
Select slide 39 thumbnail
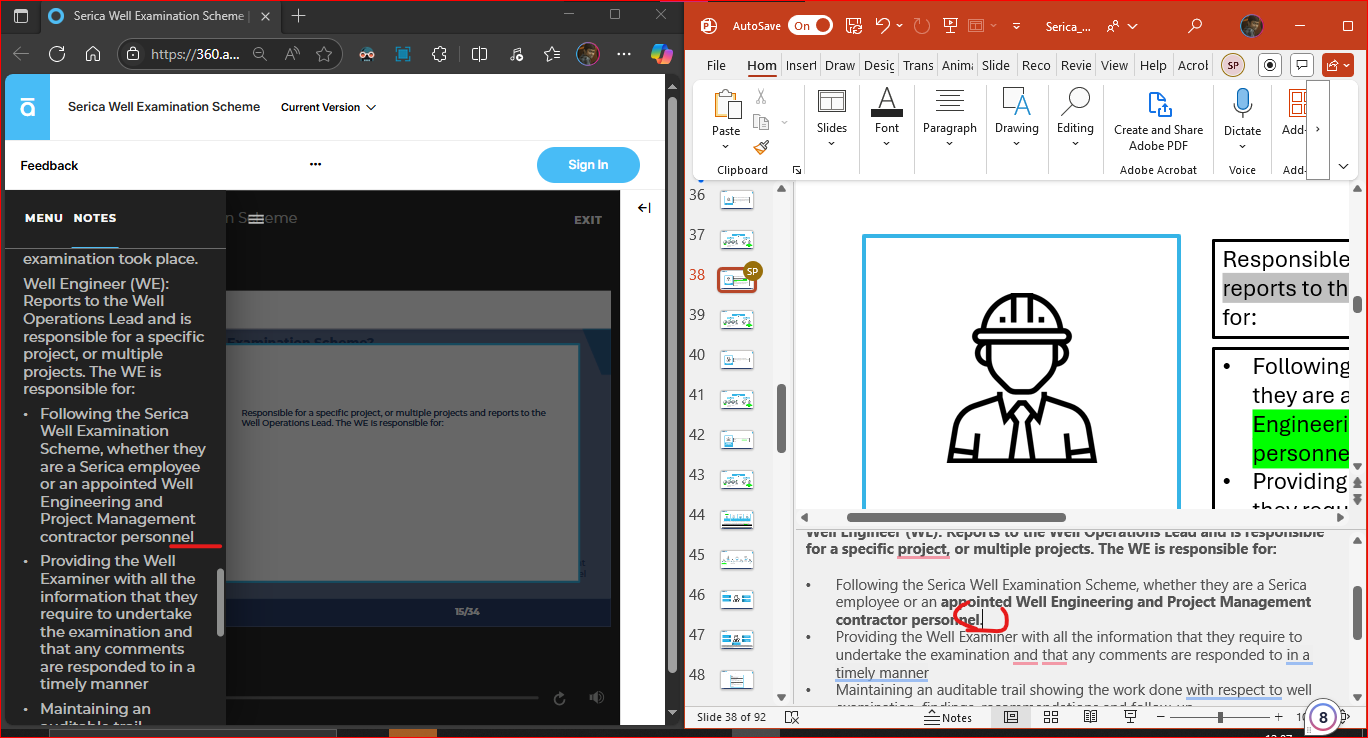[x=737, y=320]
